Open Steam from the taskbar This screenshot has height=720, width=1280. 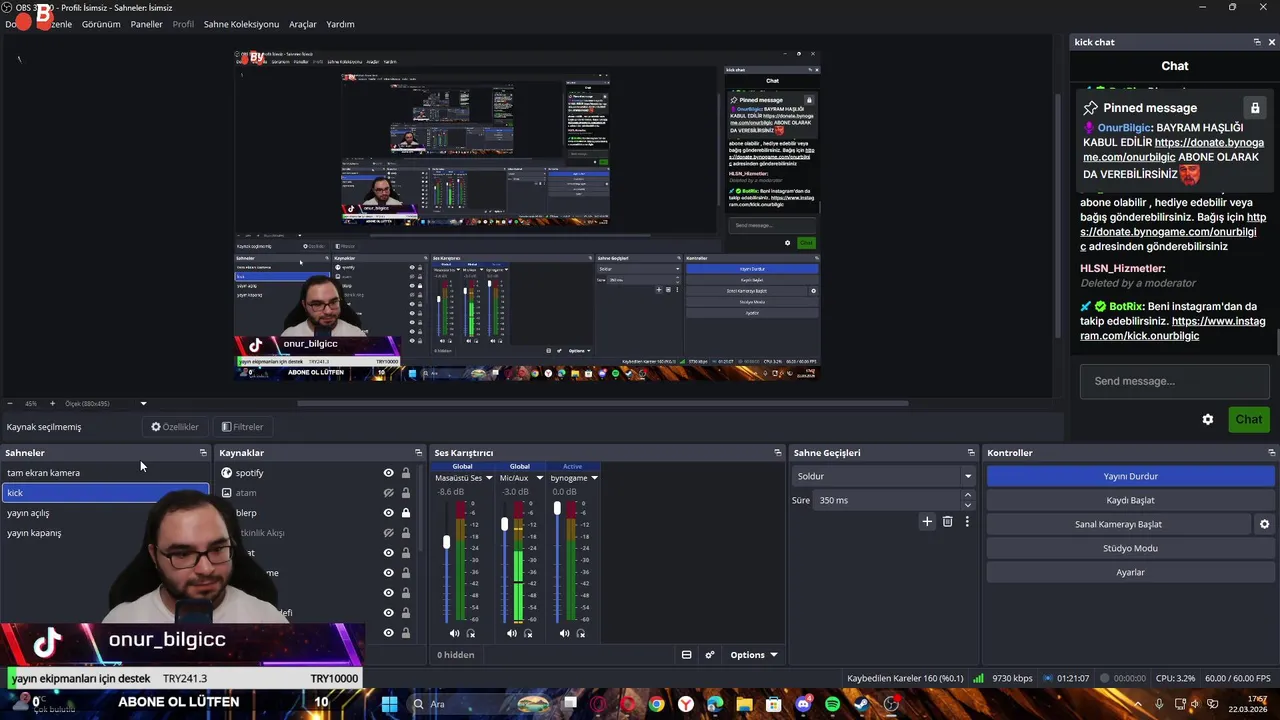(862, 704)
